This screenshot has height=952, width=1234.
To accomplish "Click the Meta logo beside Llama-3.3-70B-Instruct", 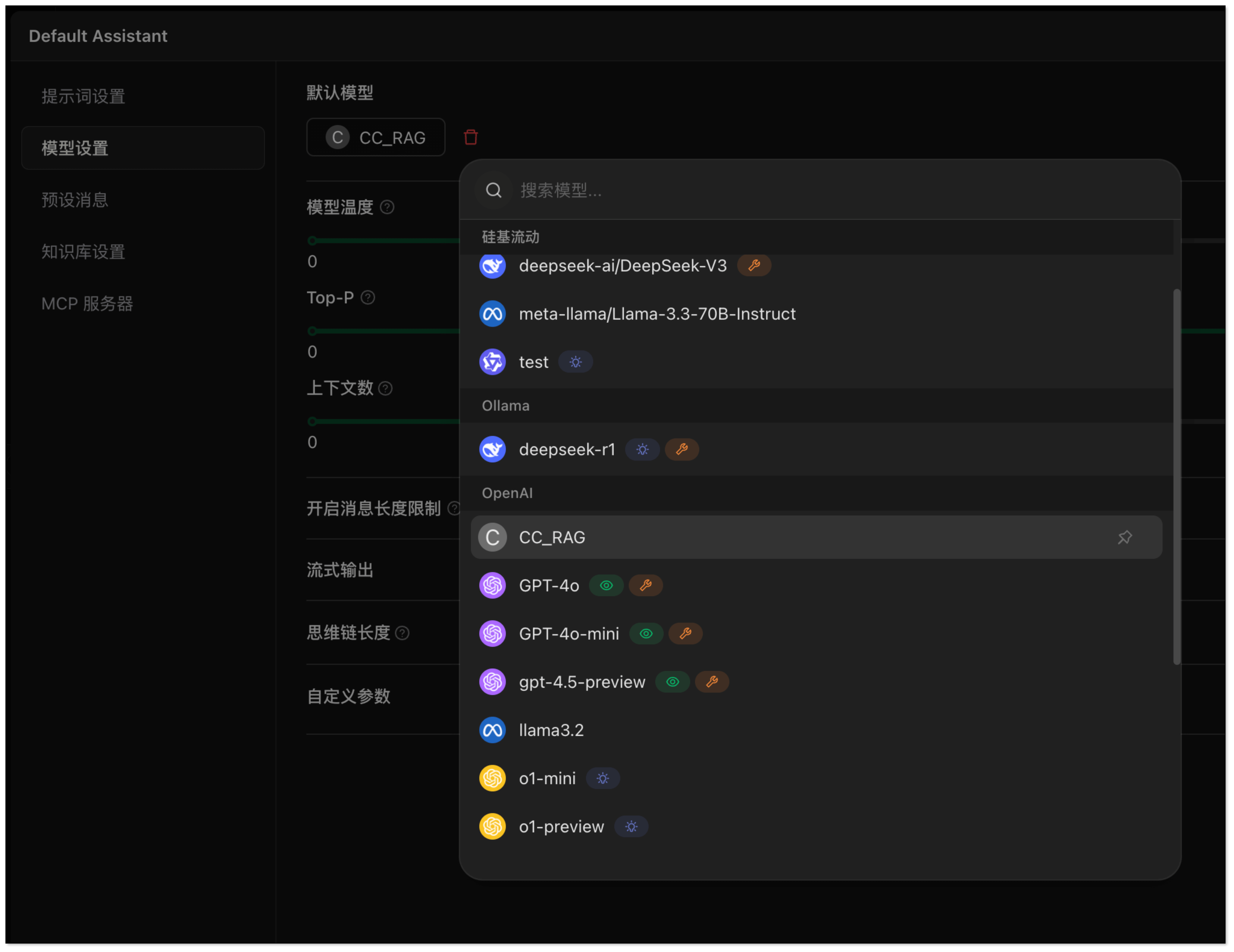I will click(x=493, y=314).
